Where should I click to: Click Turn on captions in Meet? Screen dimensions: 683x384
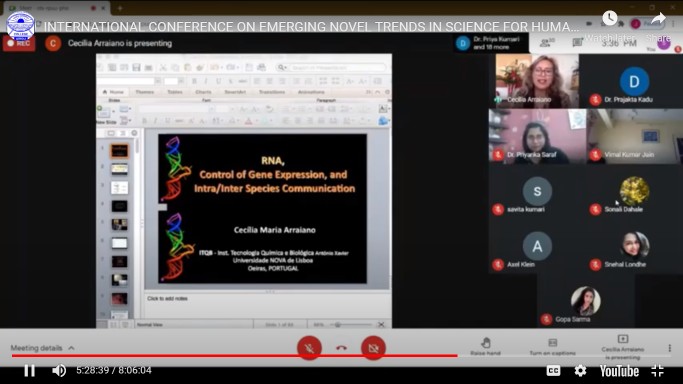coord(552,347)
